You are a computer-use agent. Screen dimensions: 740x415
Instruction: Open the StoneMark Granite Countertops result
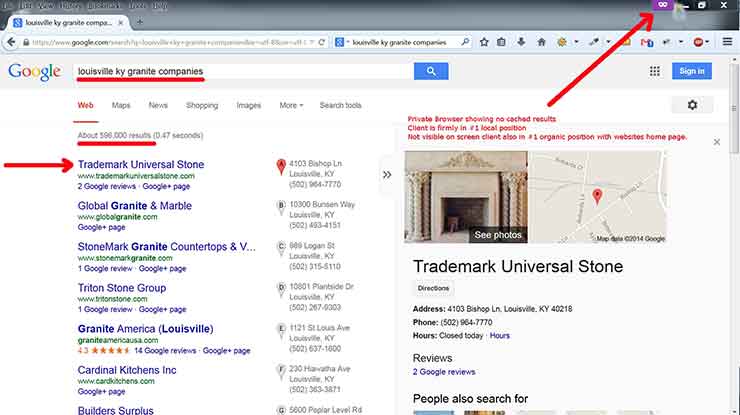[x=167, y=247]
